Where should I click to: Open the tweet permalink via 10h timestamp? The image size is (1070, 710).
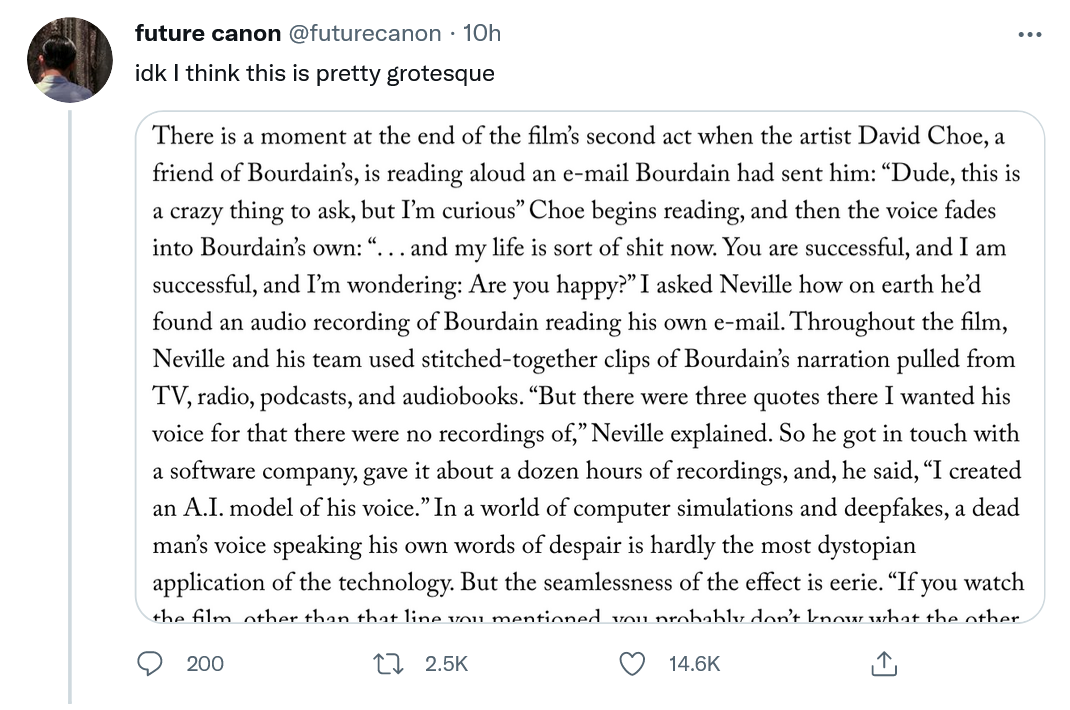[x=482, y=33]
